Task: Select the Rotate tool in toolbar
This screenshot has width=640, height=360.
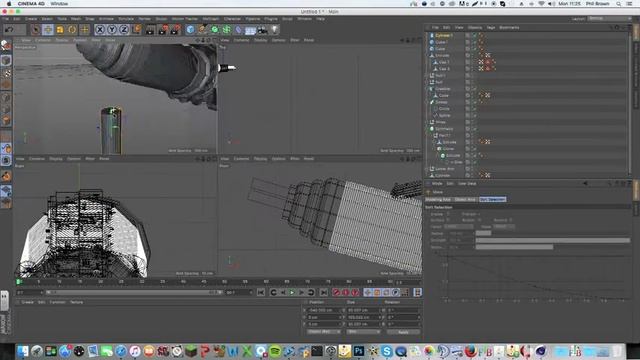Action: 72,29
